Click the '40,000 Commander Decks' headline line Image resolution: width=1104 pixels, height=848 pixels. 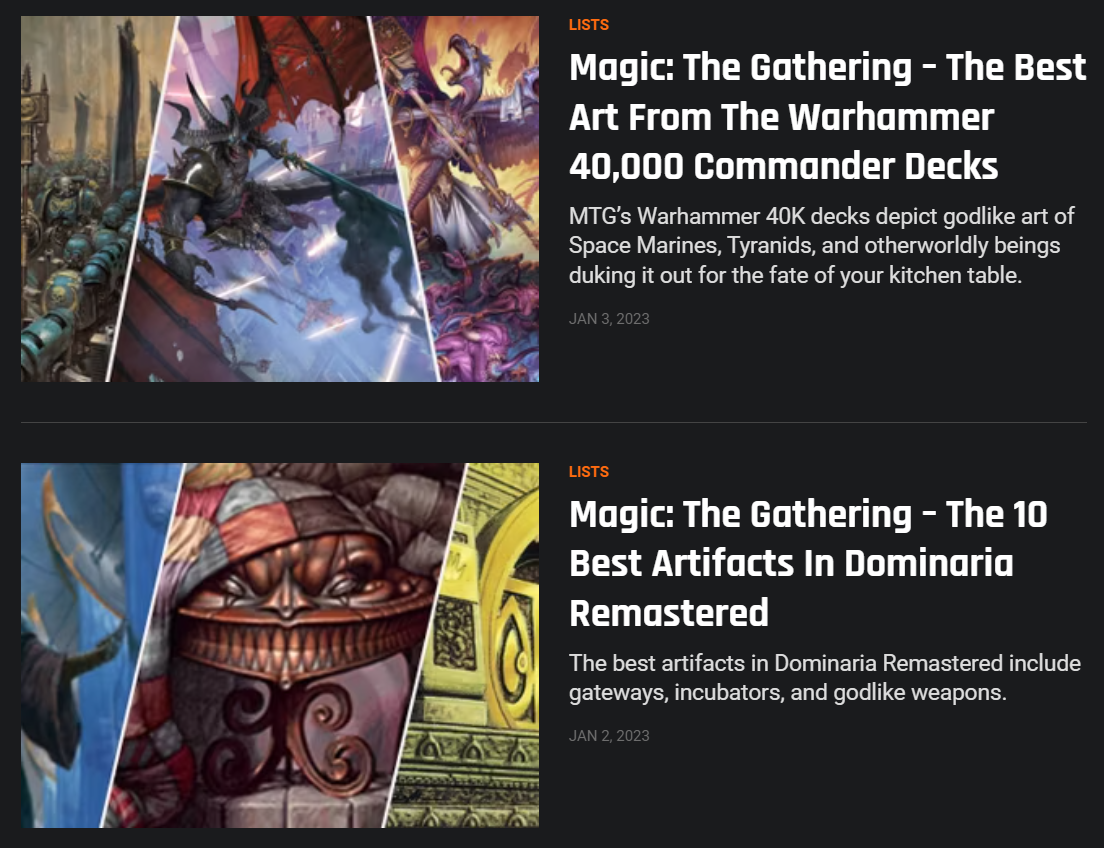[x=784, y=167]
